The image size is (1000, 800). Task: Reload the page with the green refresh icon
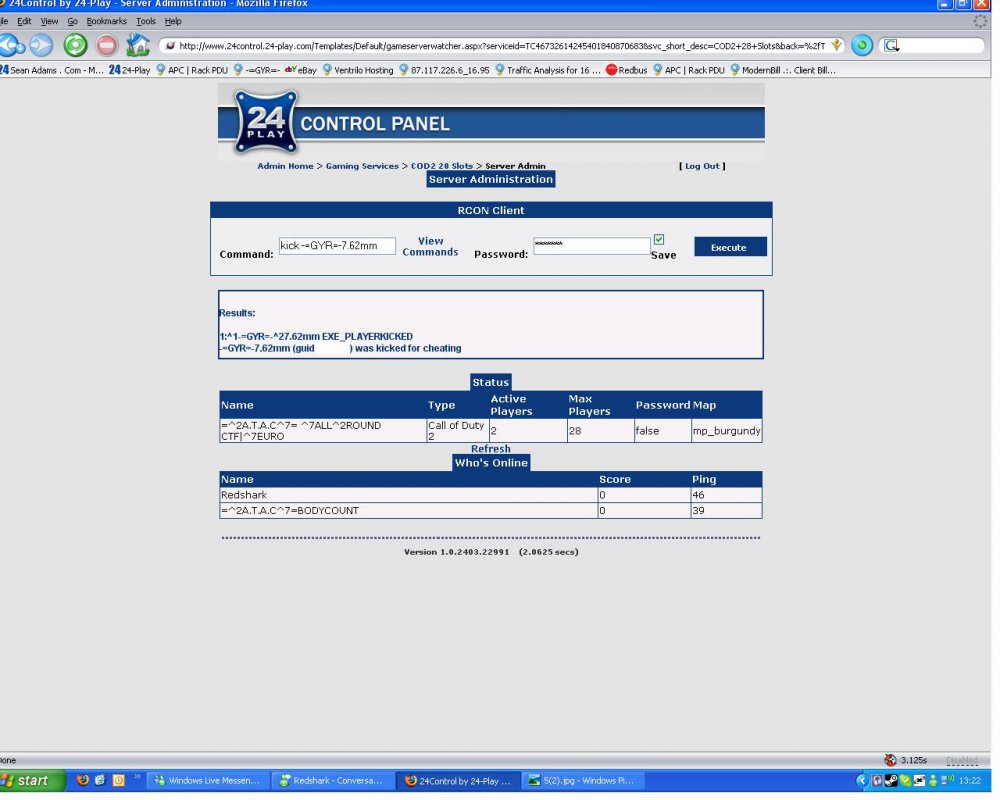(x=75, y=45)
